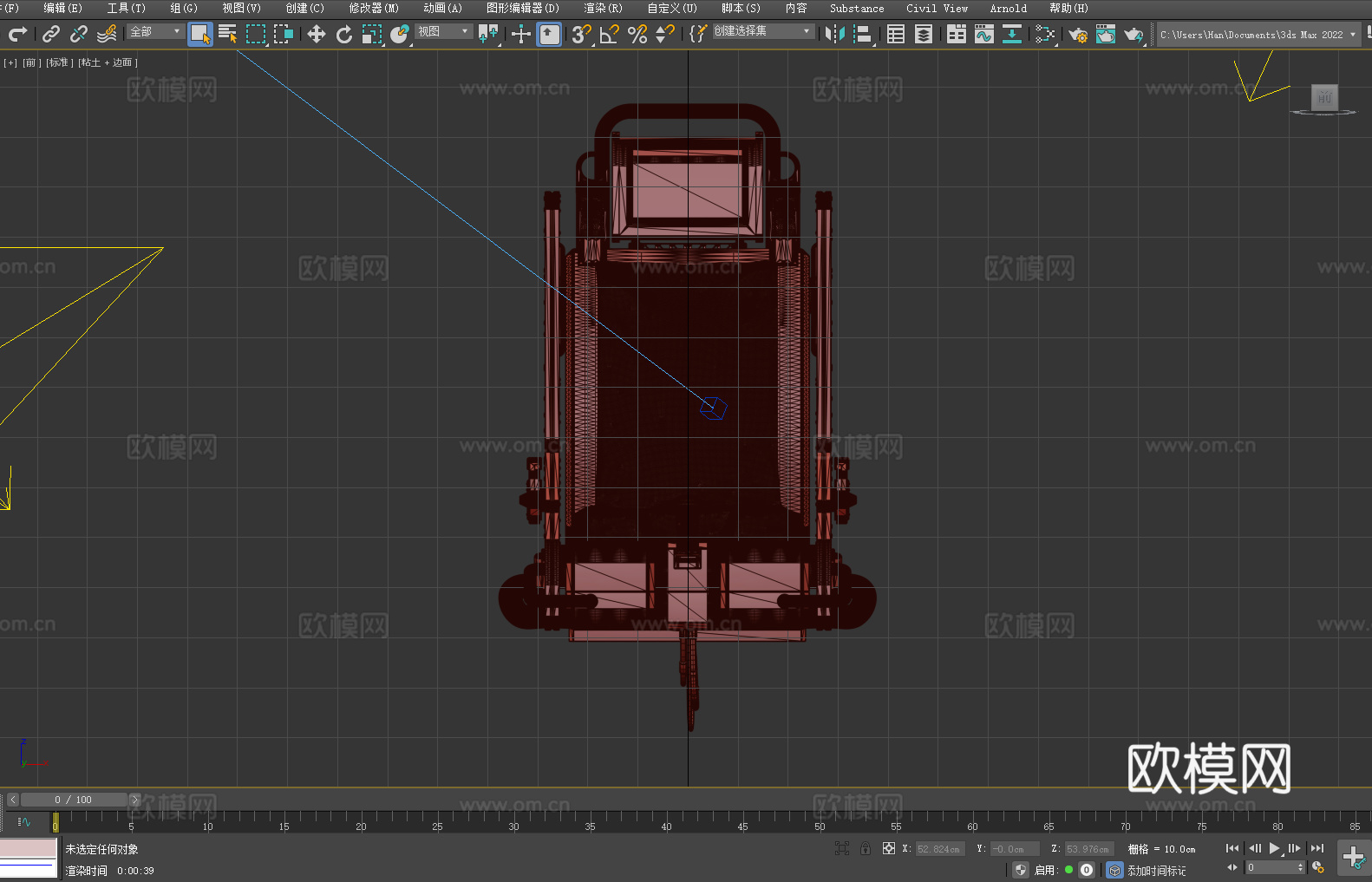Open the 工具(T) menu

[x=126, y=8]
